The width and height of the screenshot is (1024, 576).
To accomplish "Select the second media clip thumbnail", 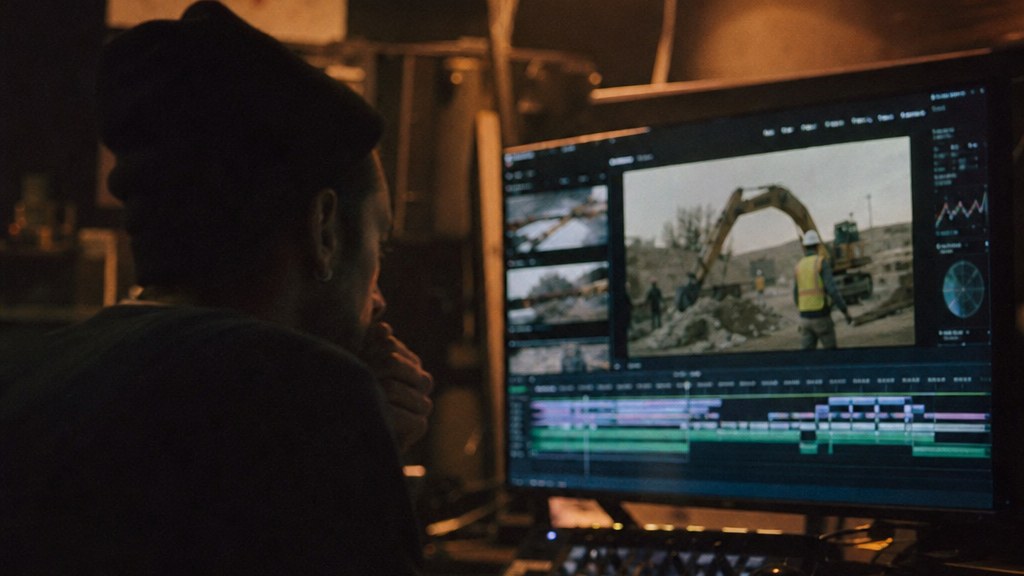I will tap(558, 293).
